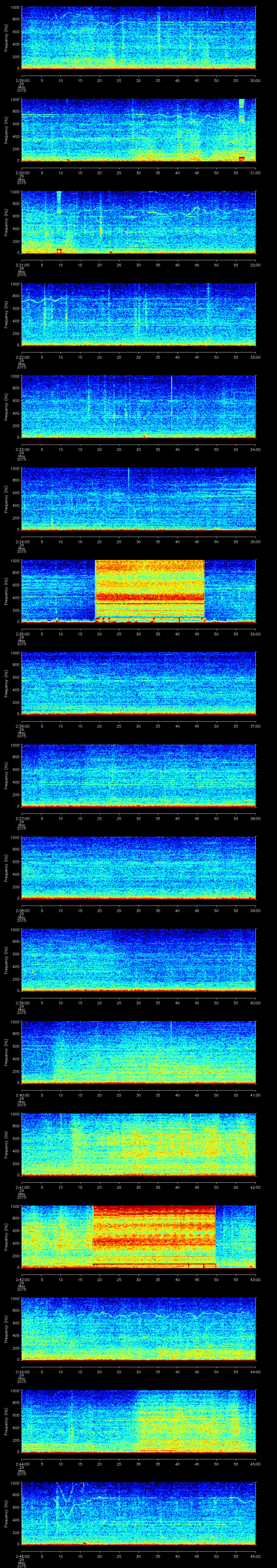The image size is (277, 1568).
Task: Select the spectrogram panel starting at 2:44:00
Action: click(x=139, y=1422)
